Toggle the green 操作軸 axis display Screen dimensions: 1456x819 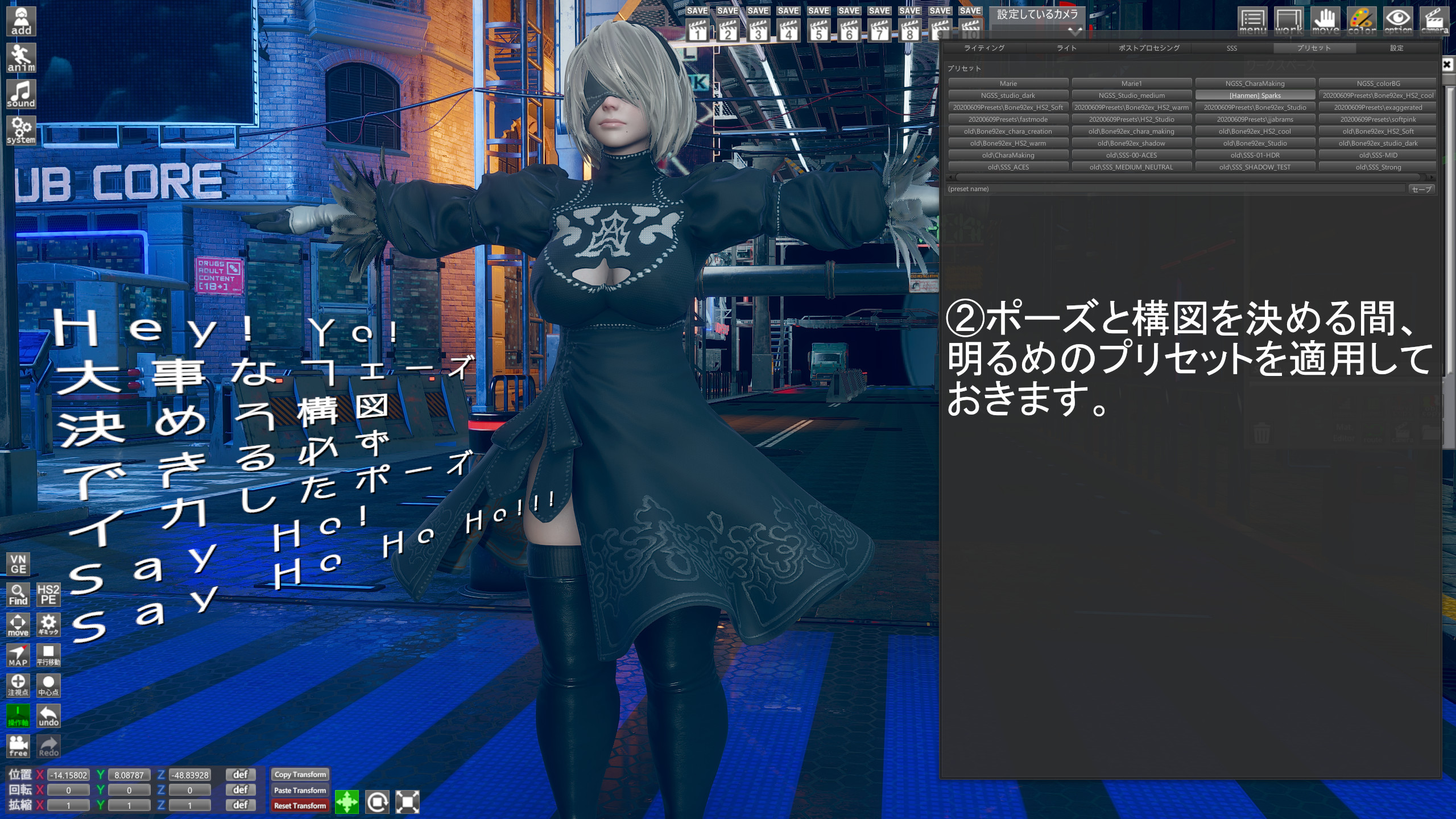click(18, 715)
